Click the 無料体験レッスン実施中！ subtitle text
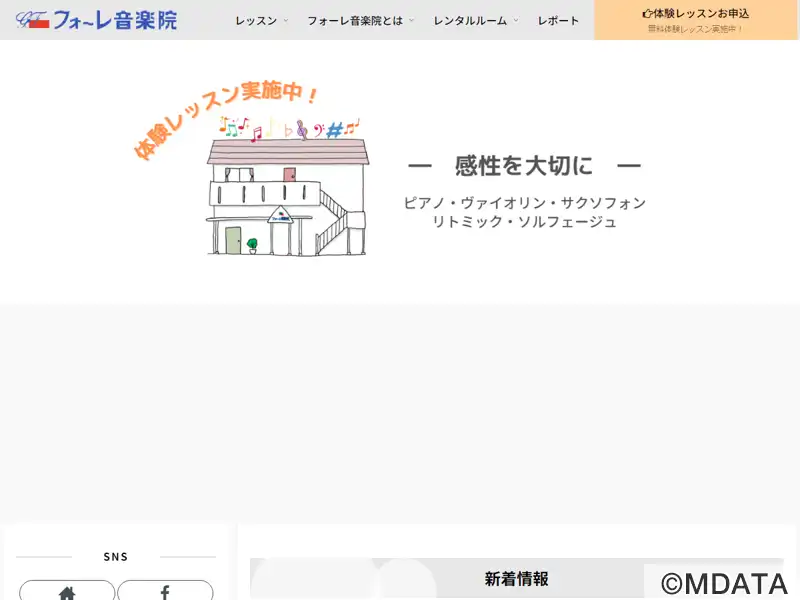This screenshot has width=800, height=600. (x=695, y=29)
